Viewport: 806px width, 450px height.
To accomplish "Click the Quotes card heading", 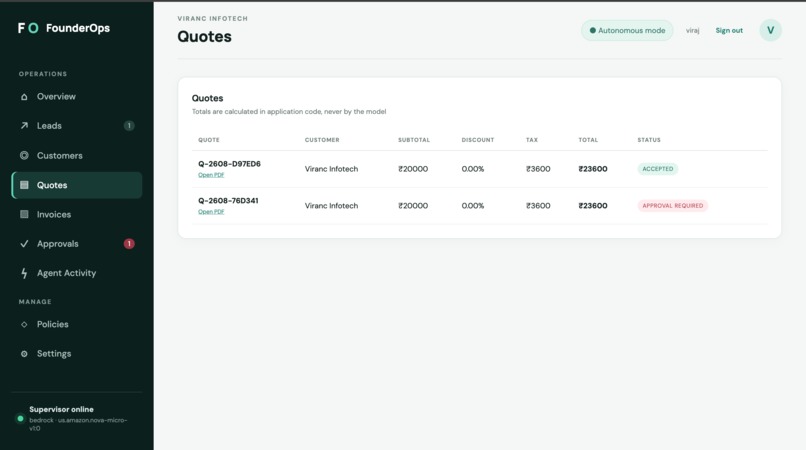I will point(207,98).
